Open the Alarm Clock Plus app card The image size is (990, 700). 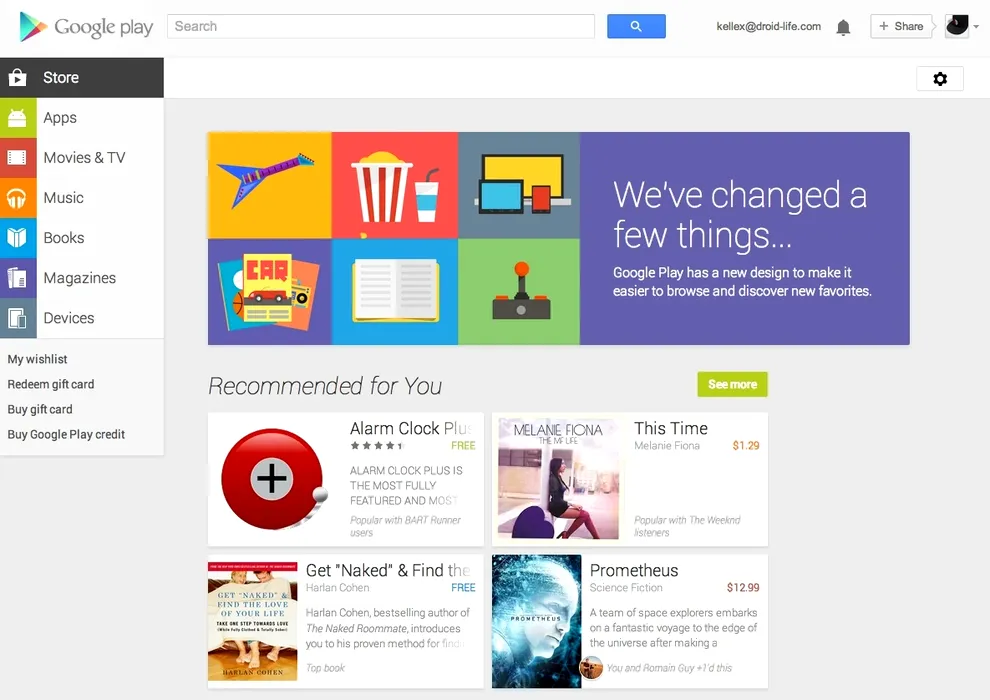tap(345, 479)
